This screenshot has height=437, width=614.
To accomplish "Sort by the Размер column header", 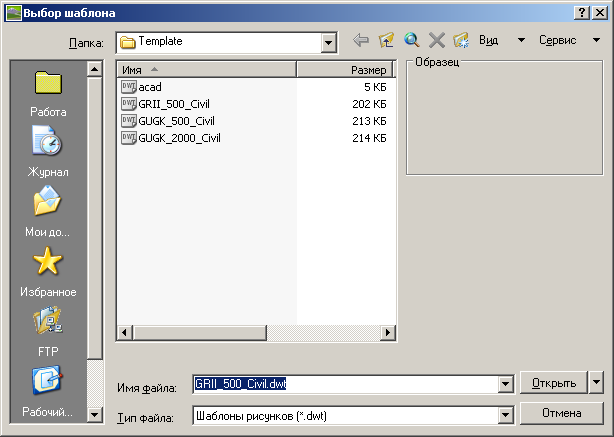I will (345, 70).
